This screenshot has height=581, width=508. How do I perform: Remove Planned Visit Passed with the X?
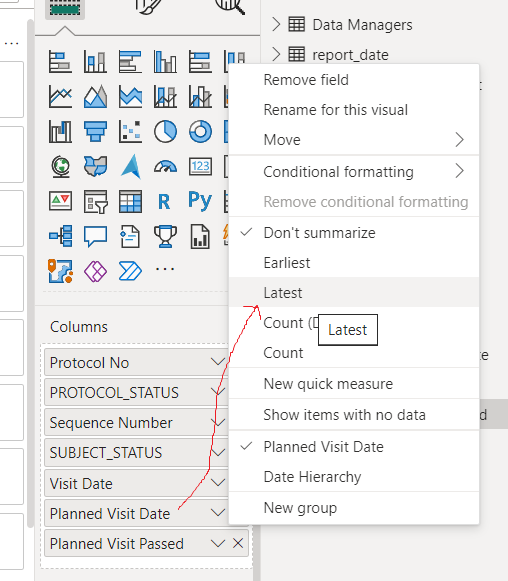pos(238,544)
